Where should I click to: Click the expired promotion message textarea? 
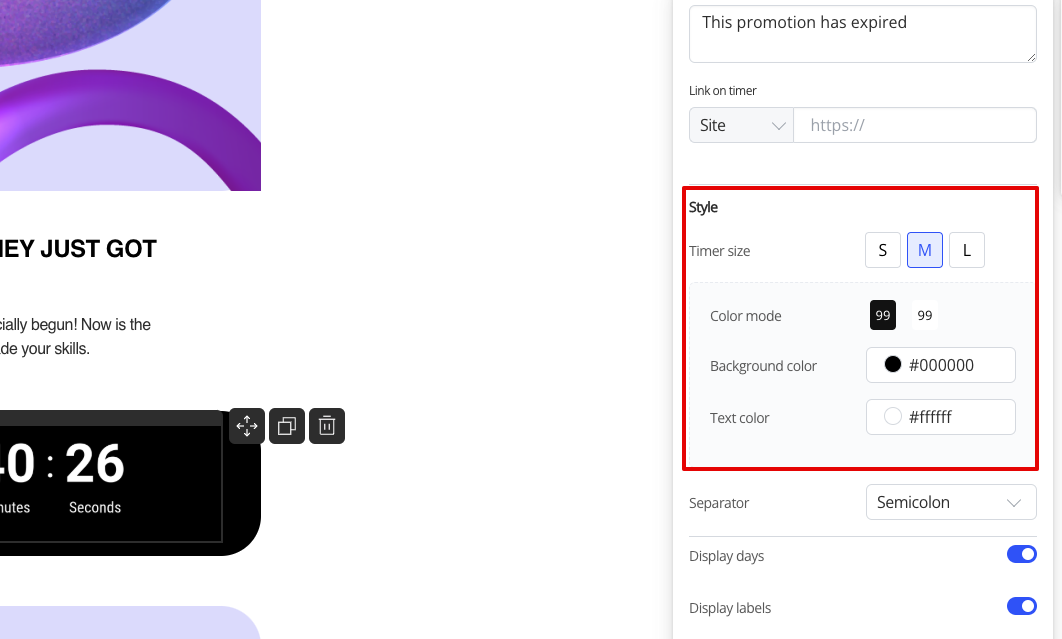(863, 34)
